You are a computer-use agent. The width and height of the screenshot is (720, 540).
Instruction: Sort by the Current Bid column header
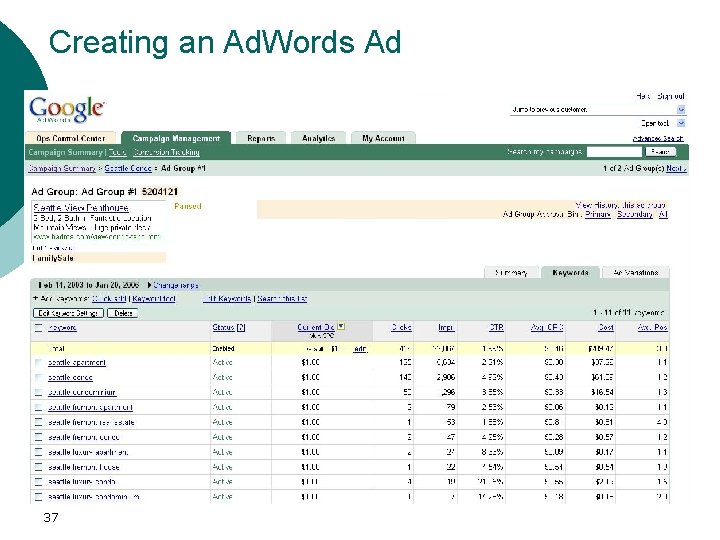[315, 327]
